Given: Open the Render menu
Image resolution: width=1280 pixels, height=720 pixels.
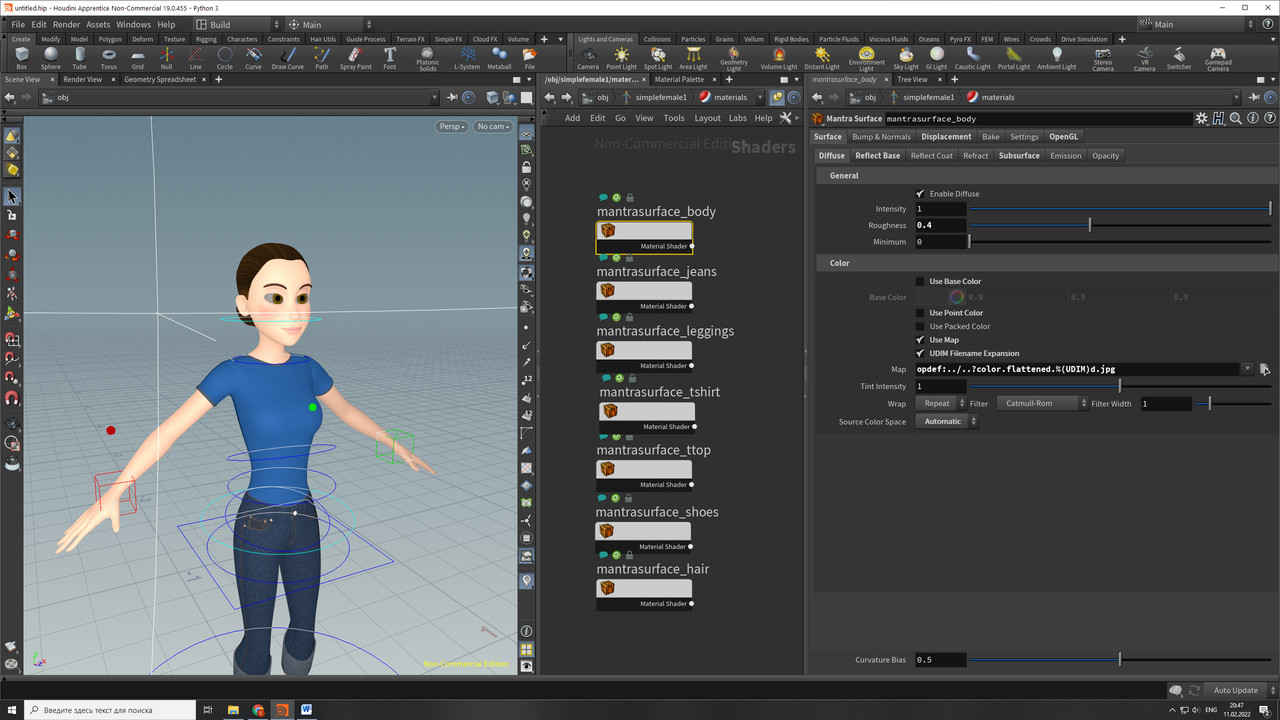Looking at the screenshot, I should pyautogui.click(x=66, y=24).
